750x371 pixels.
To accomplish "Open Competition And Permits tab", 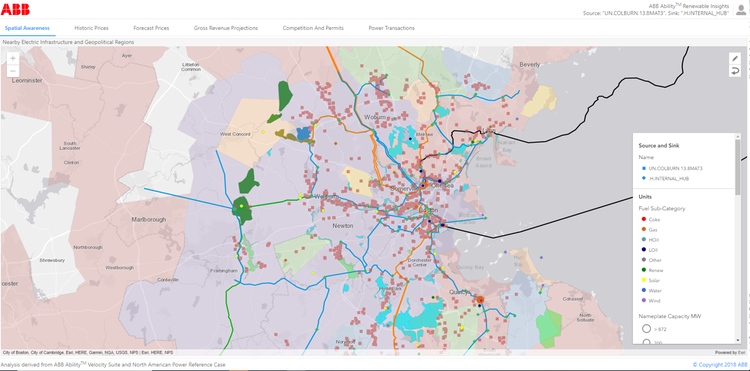I will coord(313,28).
